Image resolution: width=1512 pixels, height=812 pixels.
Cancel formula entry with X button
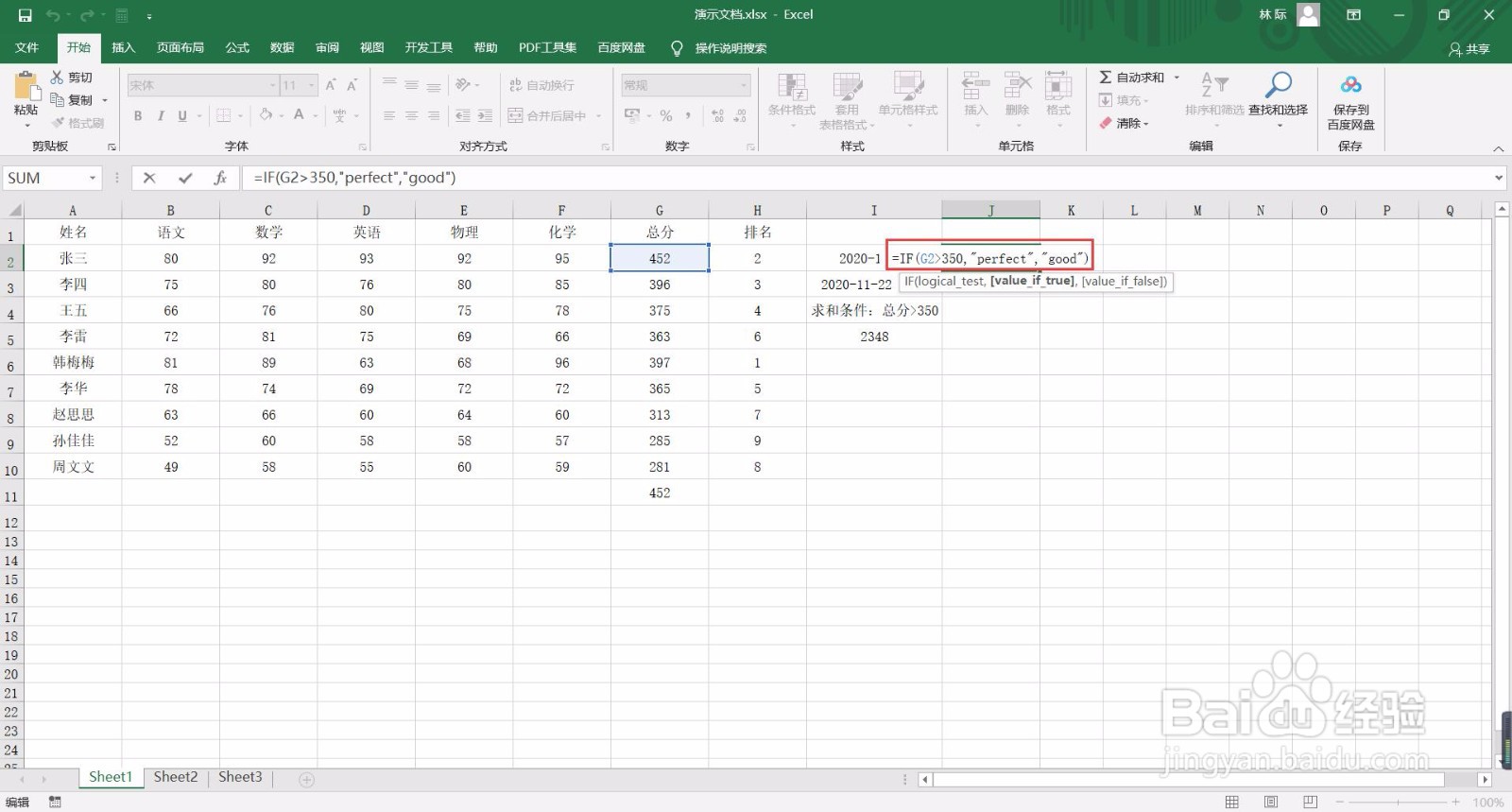pos(149,178)
